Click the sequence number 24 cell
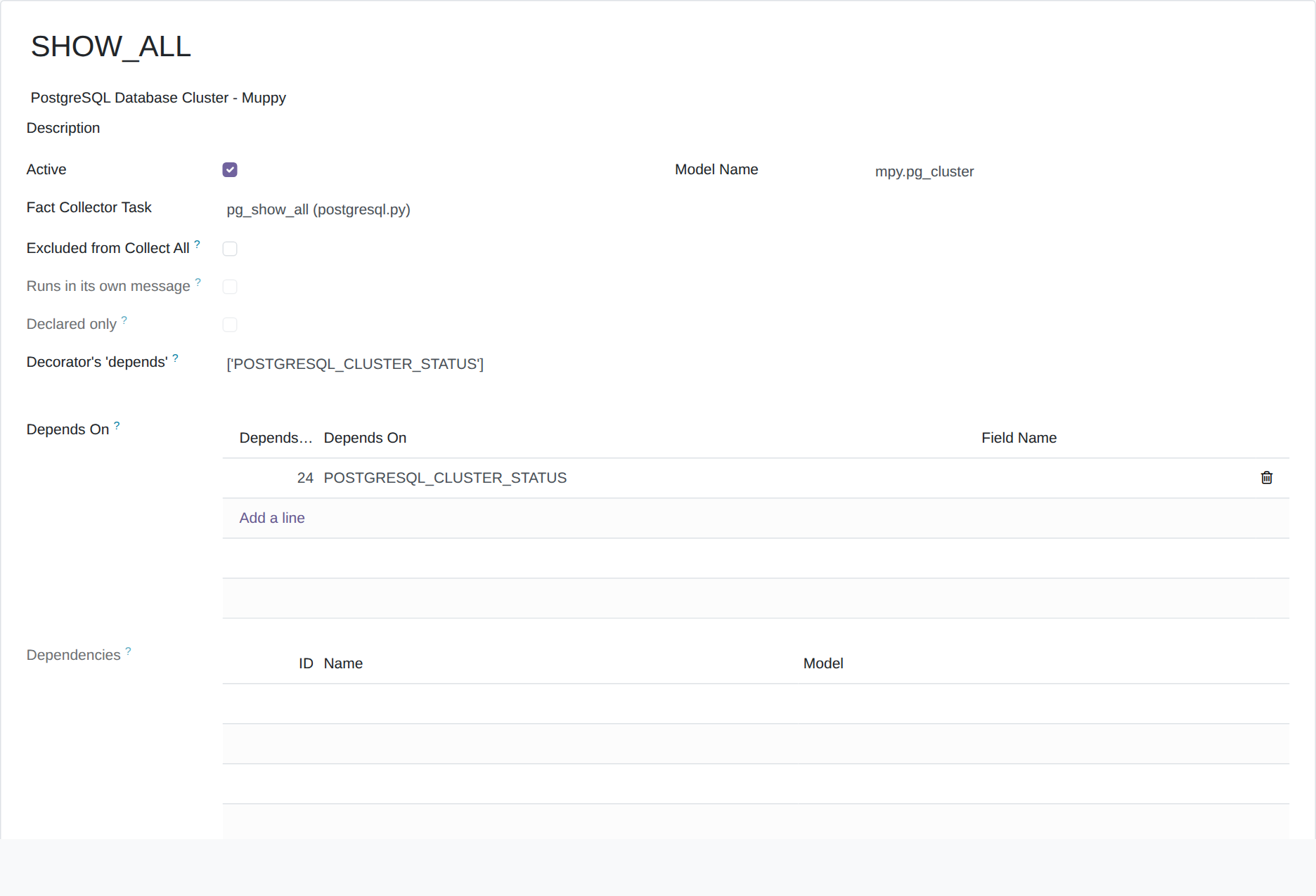This screenshot has width=1316, height=896. pos(305,478)
